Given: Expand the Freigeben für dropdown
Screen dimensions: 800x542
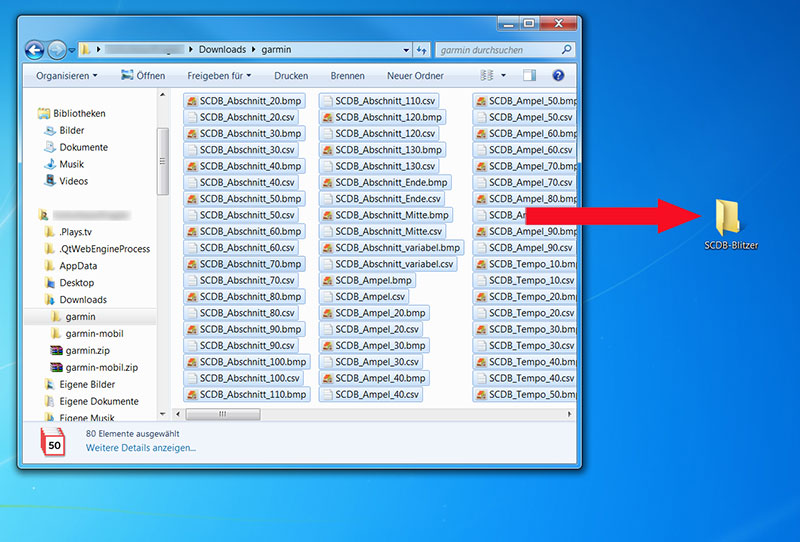Looking at the screenshot, I should pyautogui.click(x=219, y=75).
